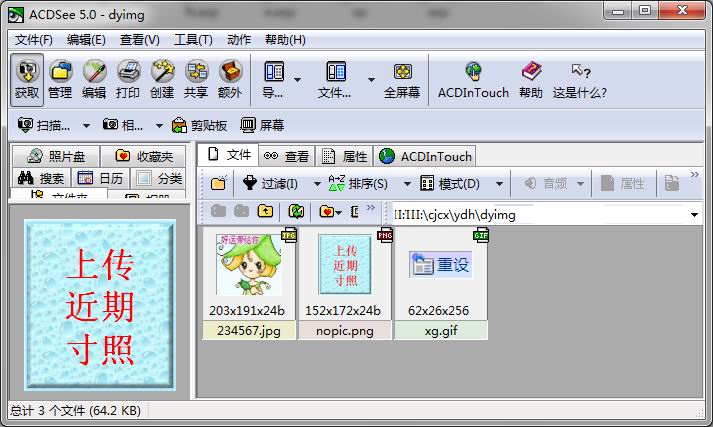Click the 获取 (Acquire) toolbar icon
713x427 pixels.
[x=27, y=80]
